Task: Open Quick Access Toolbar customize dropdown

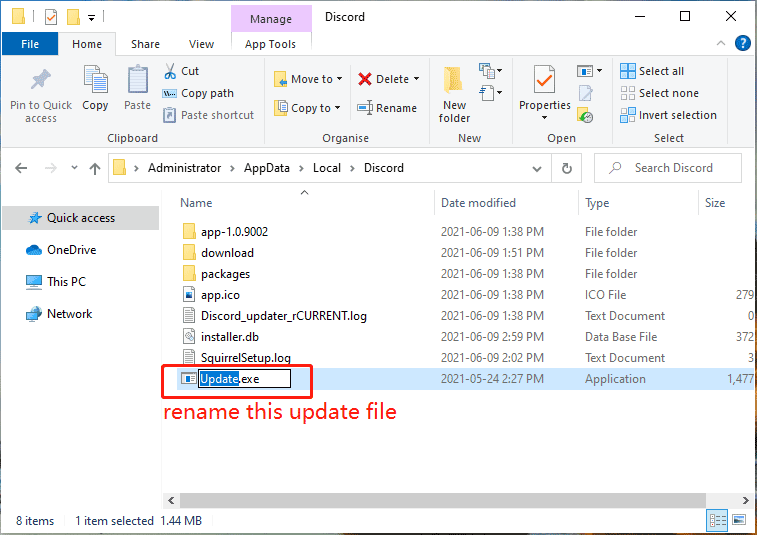Action: click(x=92, y=18)
